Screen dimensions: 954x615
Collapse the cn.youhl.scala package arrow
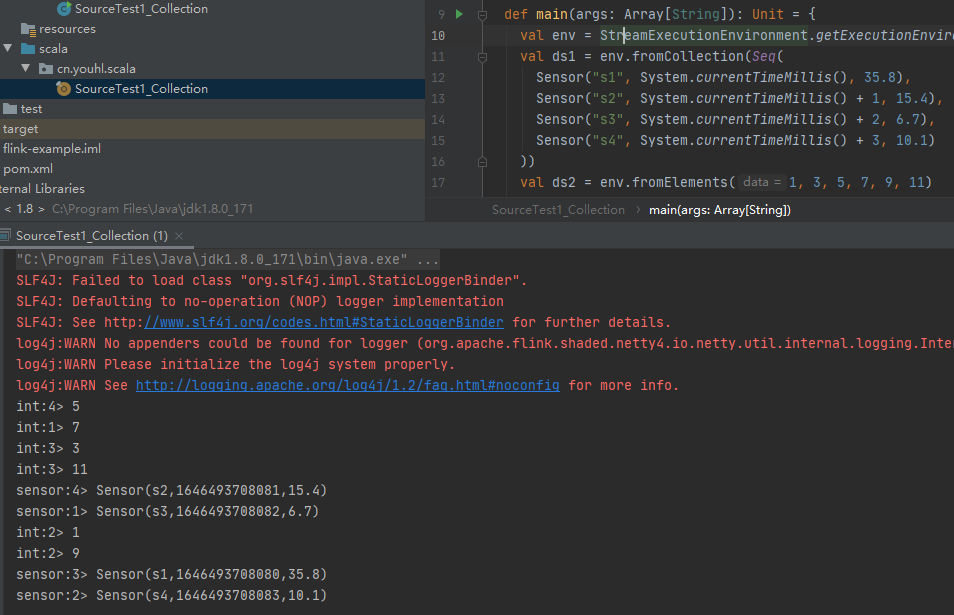pos(26,68)
